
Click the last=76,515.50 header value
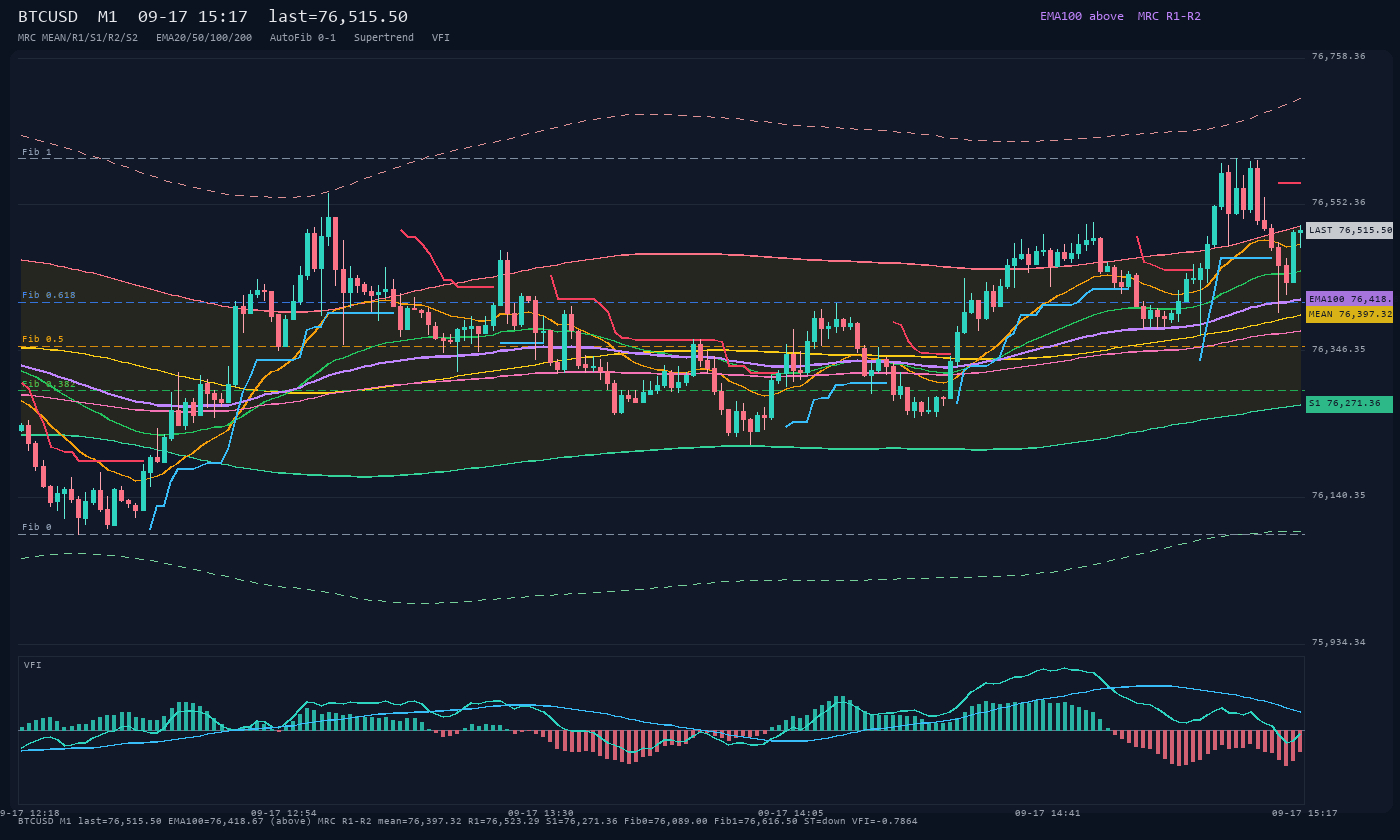338,16
